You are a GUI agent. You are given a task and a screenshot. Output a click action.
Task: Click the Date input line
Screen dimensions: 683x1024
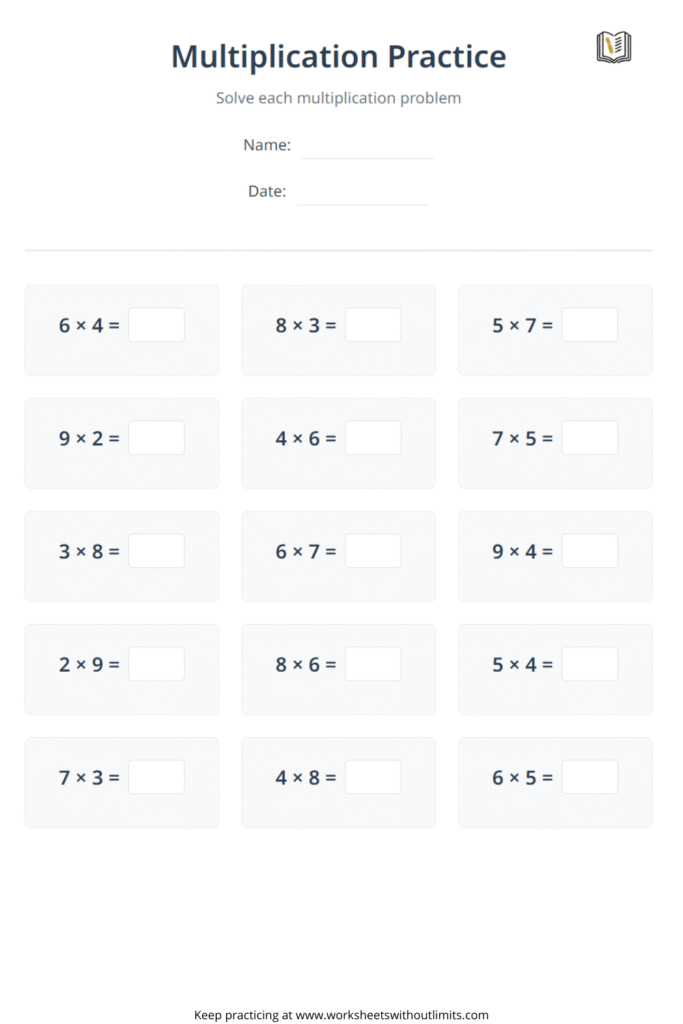click(363, 193)
